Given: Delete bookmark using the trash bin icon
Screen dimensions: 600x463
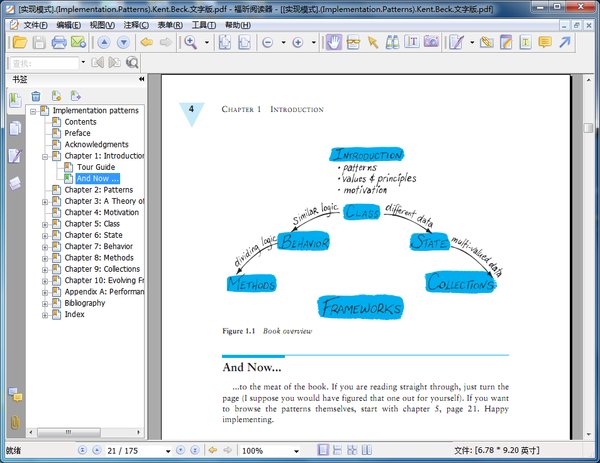Looking at the screenshot, I should click(x=36, y=96).
